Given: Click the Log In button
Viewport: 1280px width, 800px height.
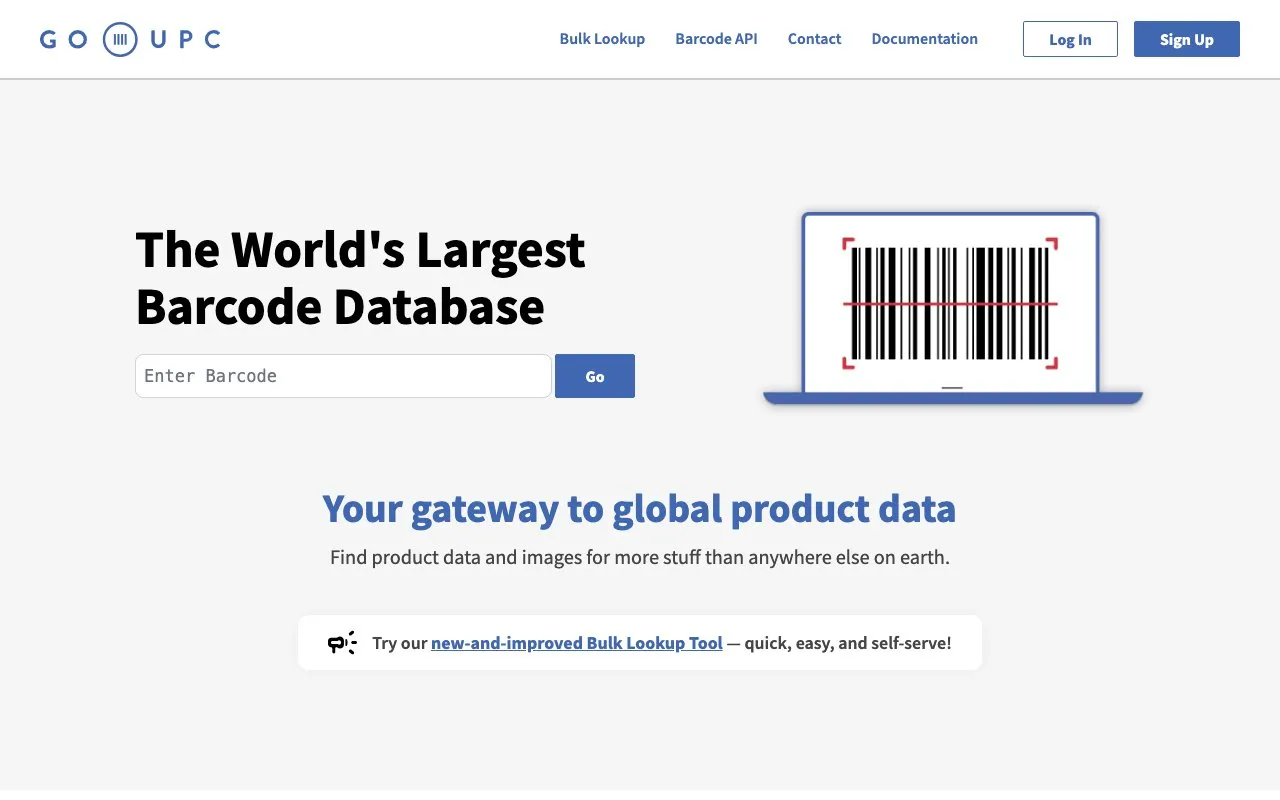Looking at the screenshot, I should [x=1070, y=39].
